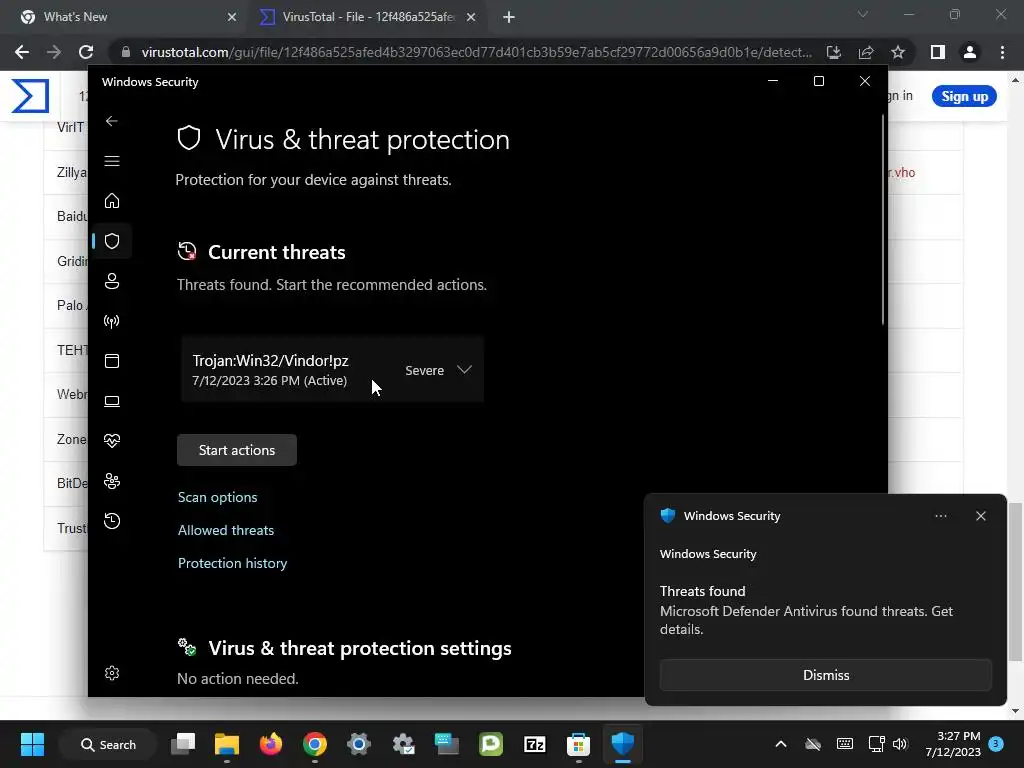Open the Protection history text link

click(x=232, y=563)
